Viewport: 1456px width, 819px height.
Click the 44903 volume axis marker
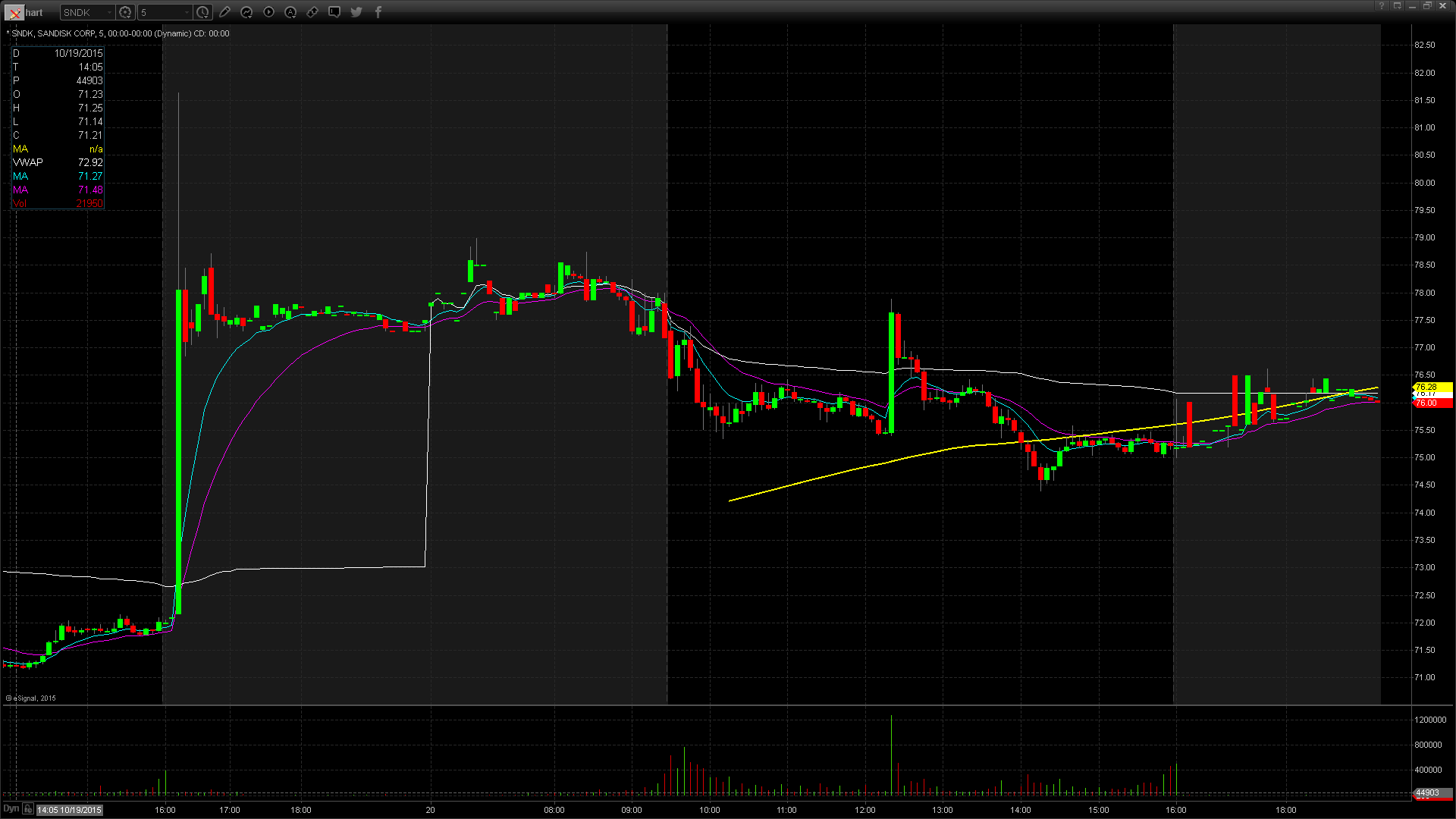[1432, 792]
